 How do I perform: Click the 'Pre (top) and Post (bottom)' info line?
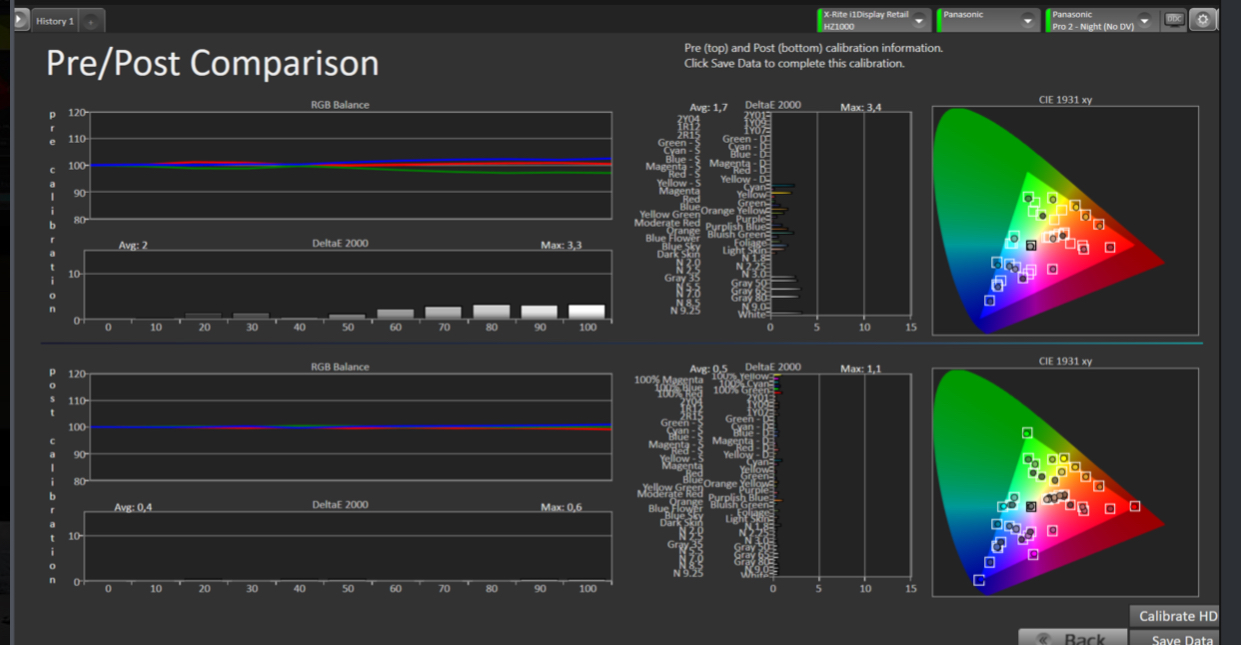pyautogui.click(x=813, y=47)
